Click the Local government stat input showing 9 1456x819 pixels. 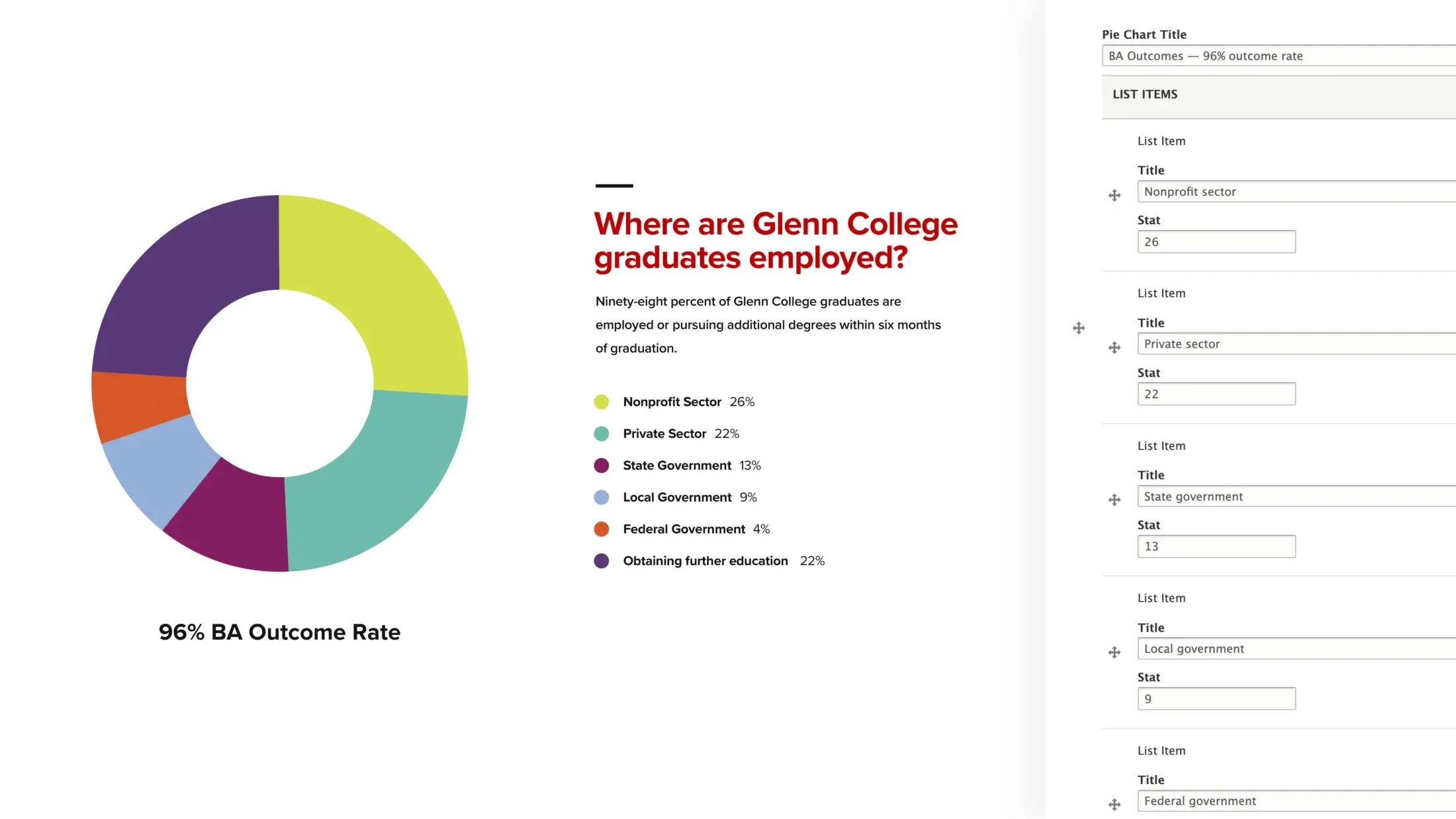pos(1216,698)
